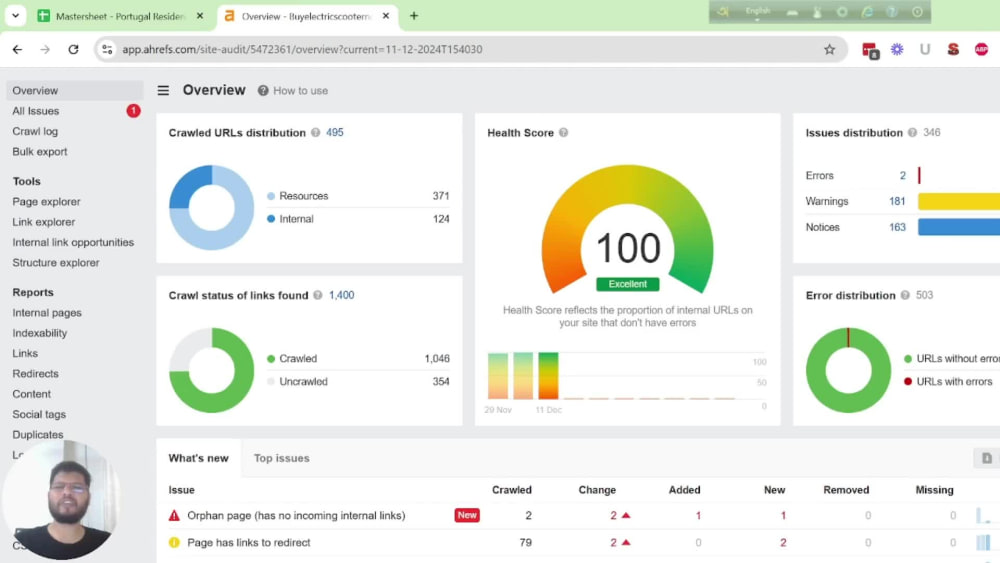Click the Errors count 2 link
Screen dimensions: 1000x563
[x=902, y=175]
